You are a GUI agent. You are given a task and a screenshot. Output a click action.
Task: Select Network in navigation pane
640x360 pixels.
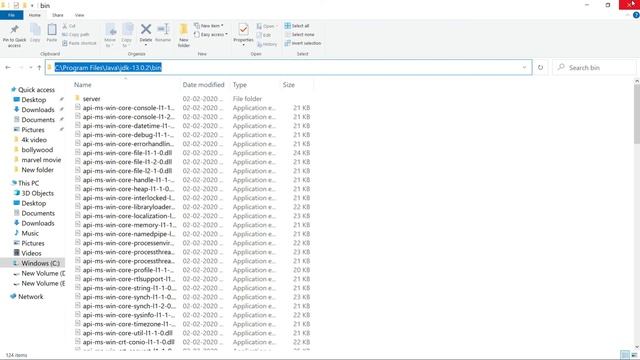pos(30,297)
